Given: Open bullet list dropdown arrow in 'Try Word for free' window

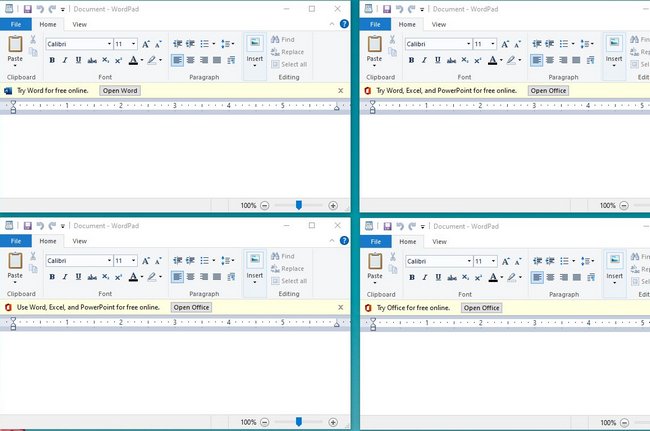Looking at the screenshot, I should (214, 44).
